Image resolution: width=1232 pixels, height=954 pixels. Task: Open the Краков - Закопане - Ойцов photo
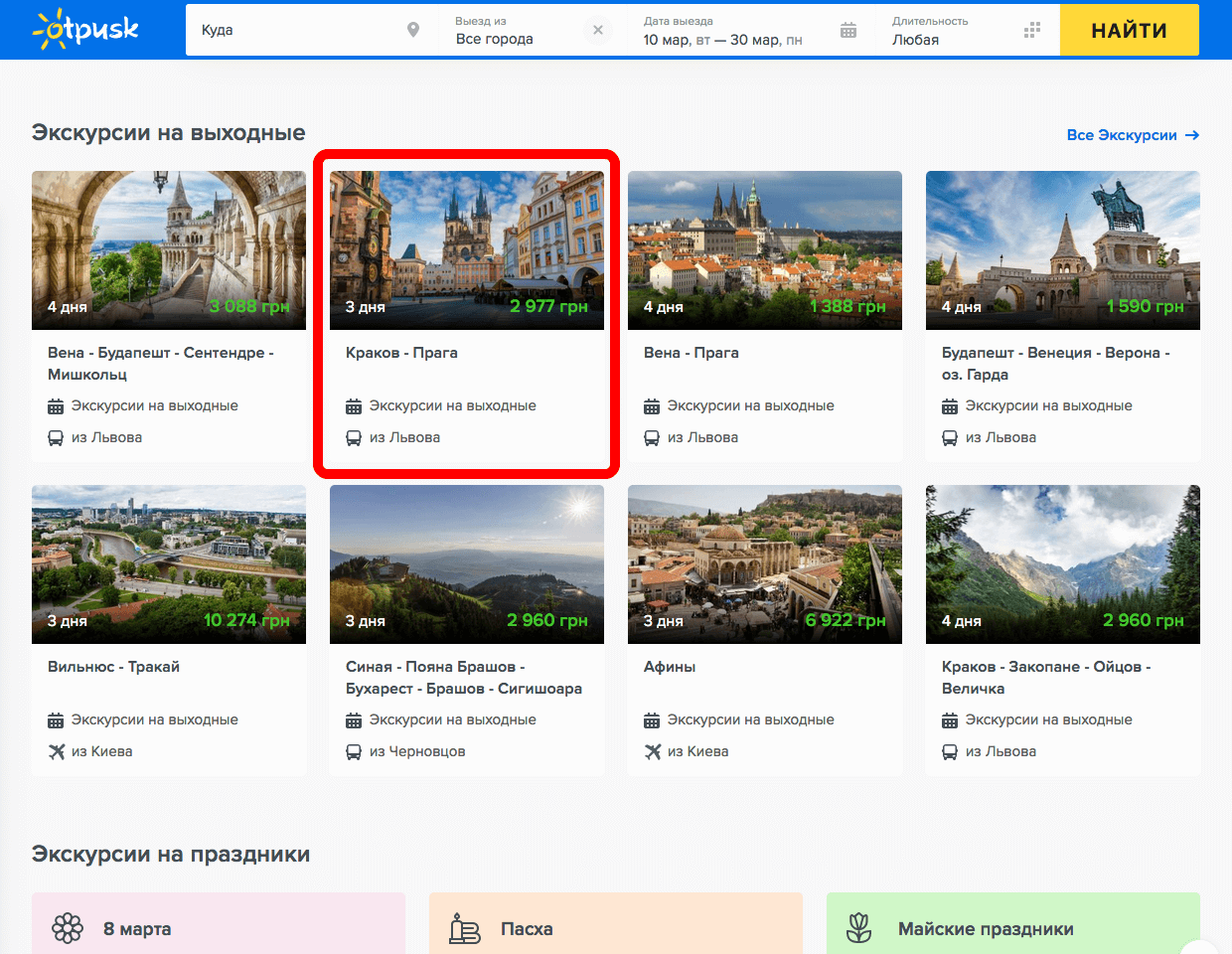pos(1063,564)
